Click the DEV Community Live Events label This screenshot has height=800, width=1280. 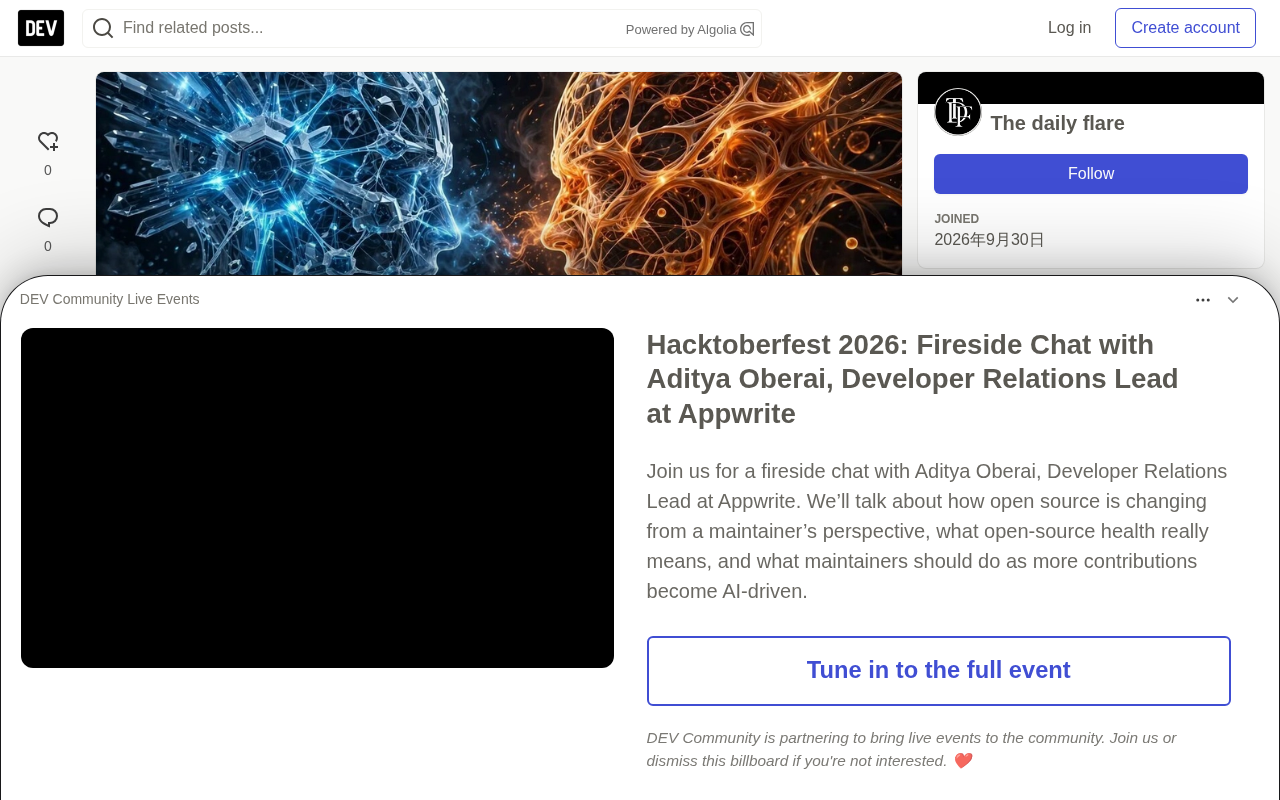click(110, 299)
